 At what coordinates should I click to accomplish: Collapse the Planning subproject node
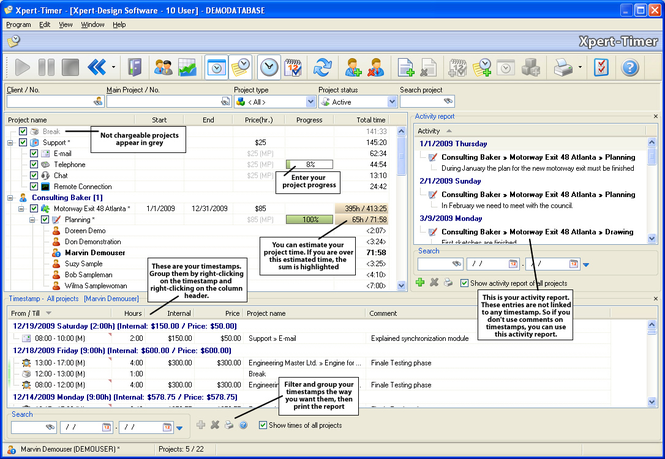32,220
